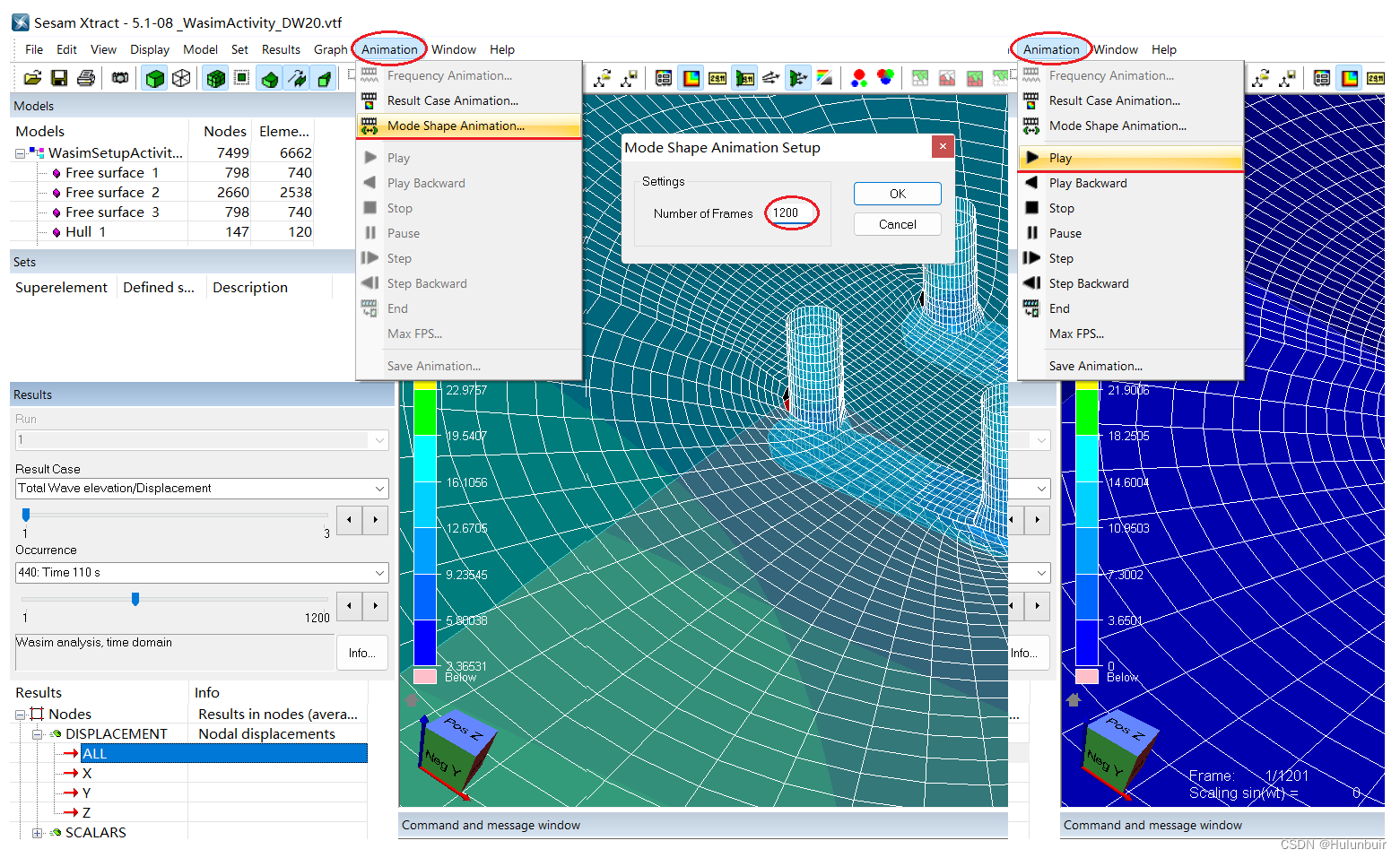Select Mode Shape Animation in left menu
1400x858 pixels.
(x=469, y=126)
